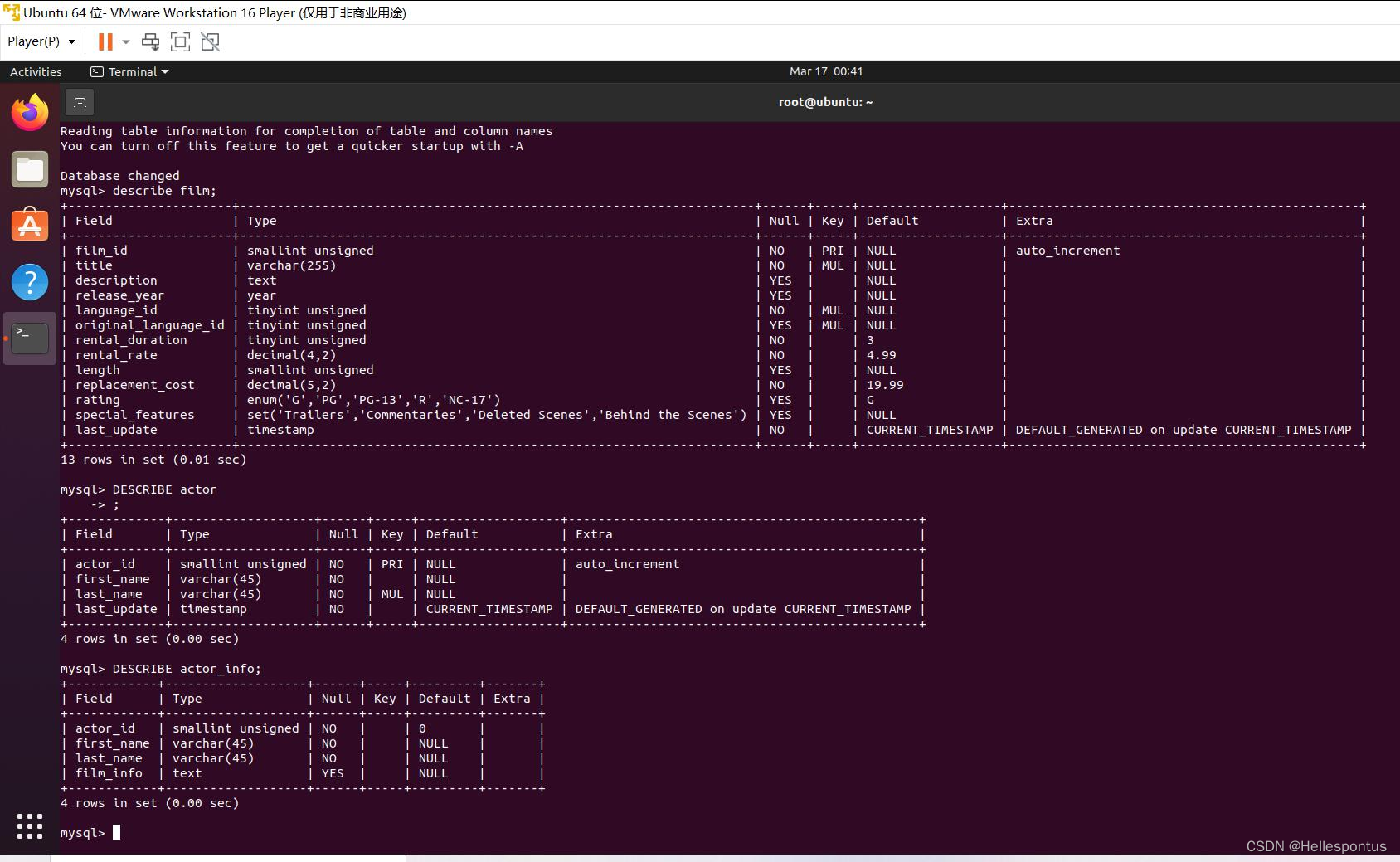The height and width of the screenshot is (862, 1400).
Task: Enter full screen mode via the toolbar icon
Action: [180, 41]
